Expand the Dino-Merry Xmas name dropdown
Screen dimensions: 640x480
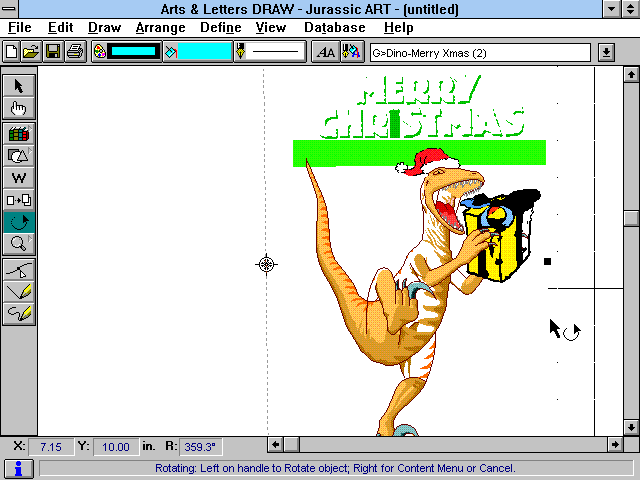pyautogui.click(x=606, y=52)
